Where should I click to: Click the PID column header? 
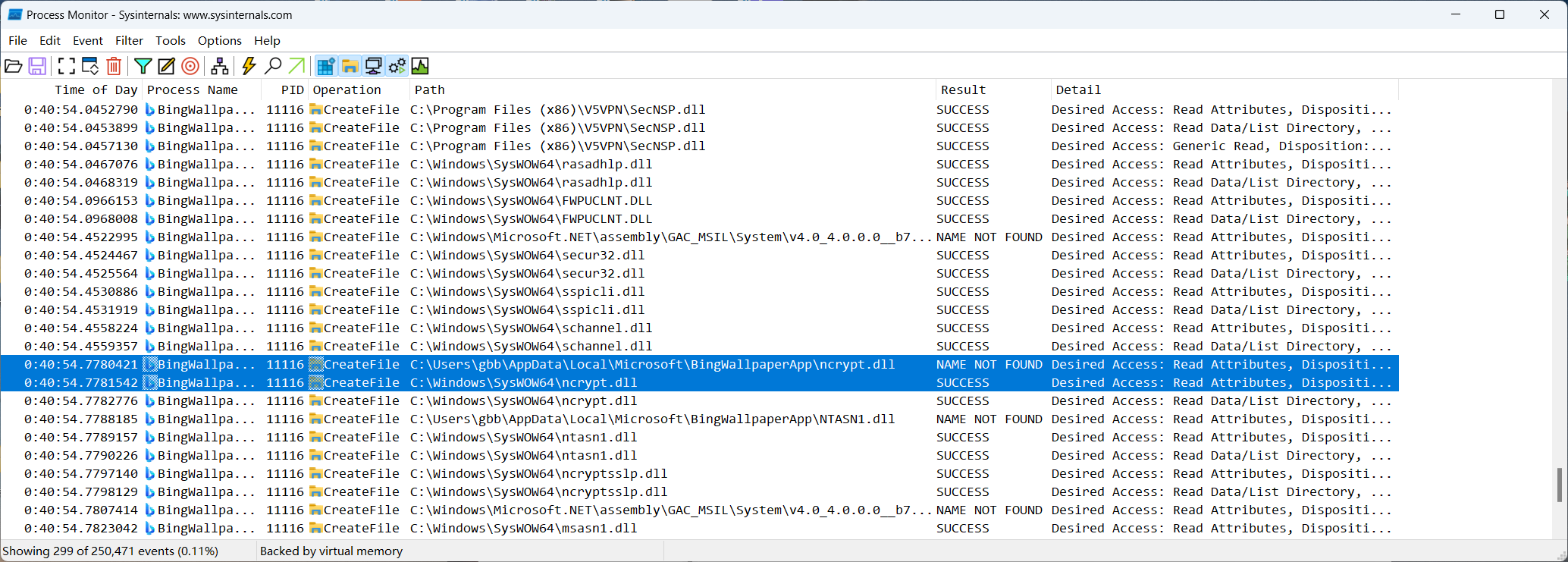(284, 89)
